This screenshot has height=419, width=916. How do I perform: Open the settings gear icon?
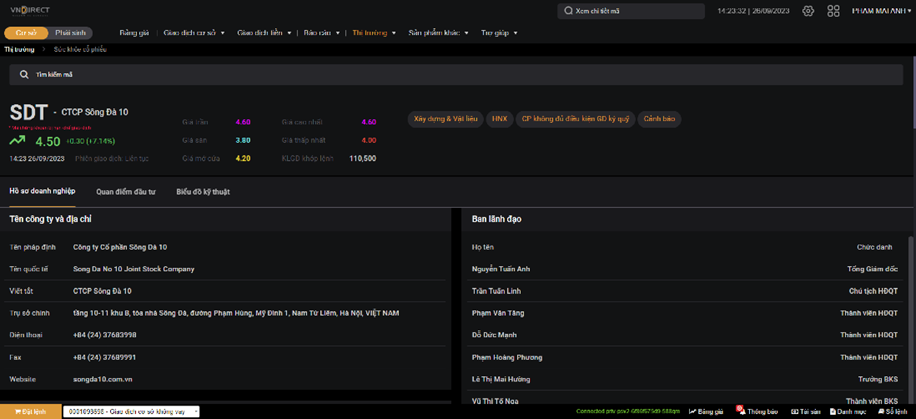tap(808, 11)
